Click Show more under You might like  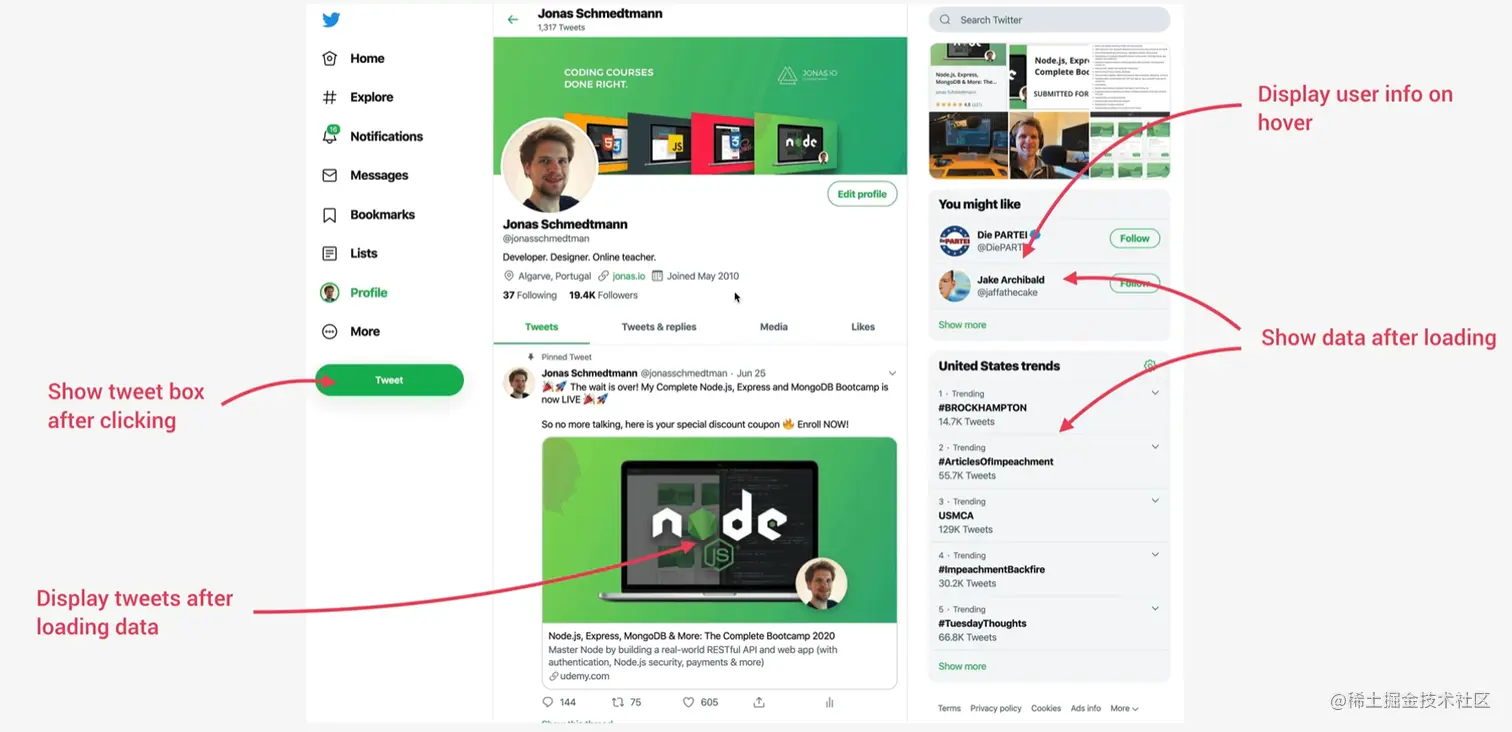pos(962,325)
